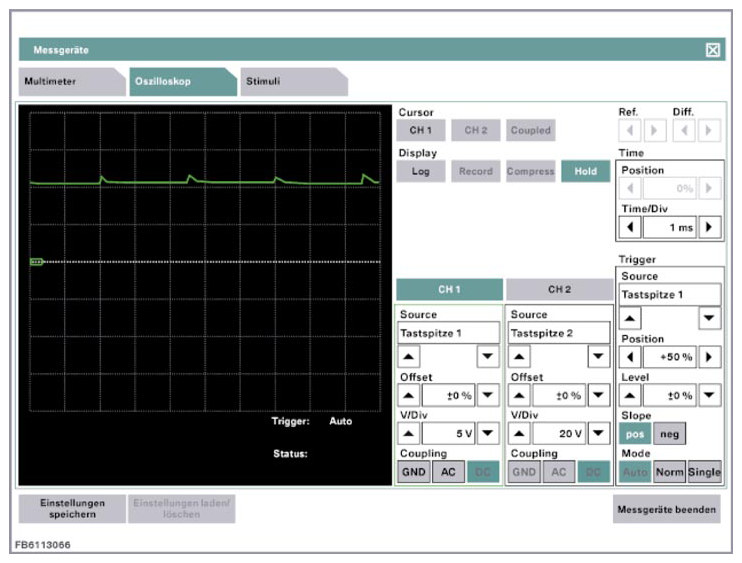Set trigger mode to Norm
The width and height of the screenshot is (742, 563).
(669, 472)
